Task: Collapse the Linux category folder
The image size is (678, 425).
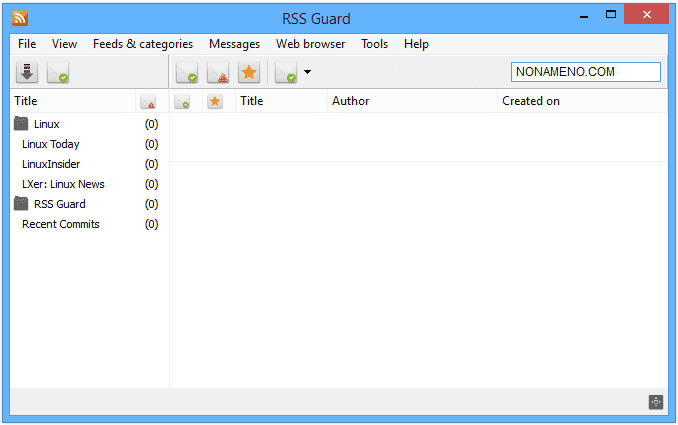Action: 21,124
